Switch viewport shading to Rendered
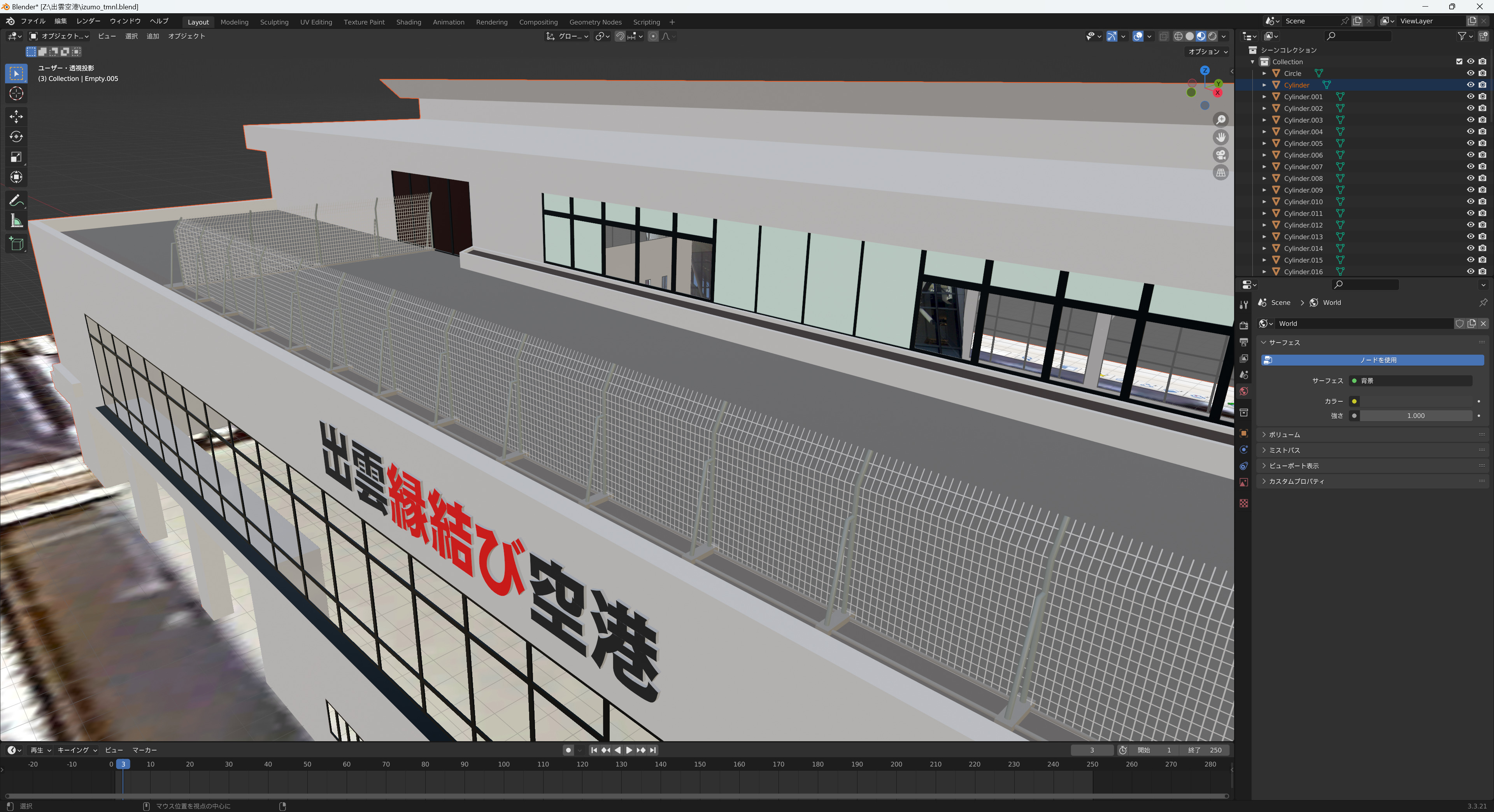Viewport: 1494px width, 812px height. click(1212, 36)
